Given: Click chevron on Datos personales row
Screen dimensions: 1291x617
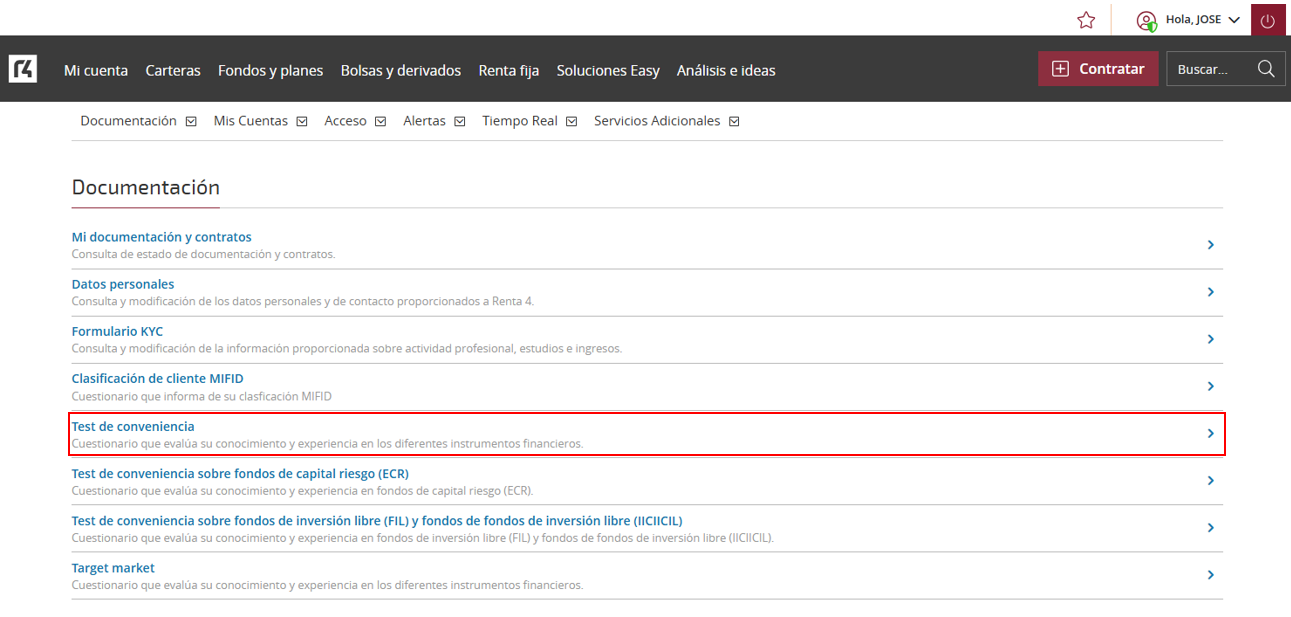Looking at the screenshot, I should pyautogui.click(x=1210, y=292).
